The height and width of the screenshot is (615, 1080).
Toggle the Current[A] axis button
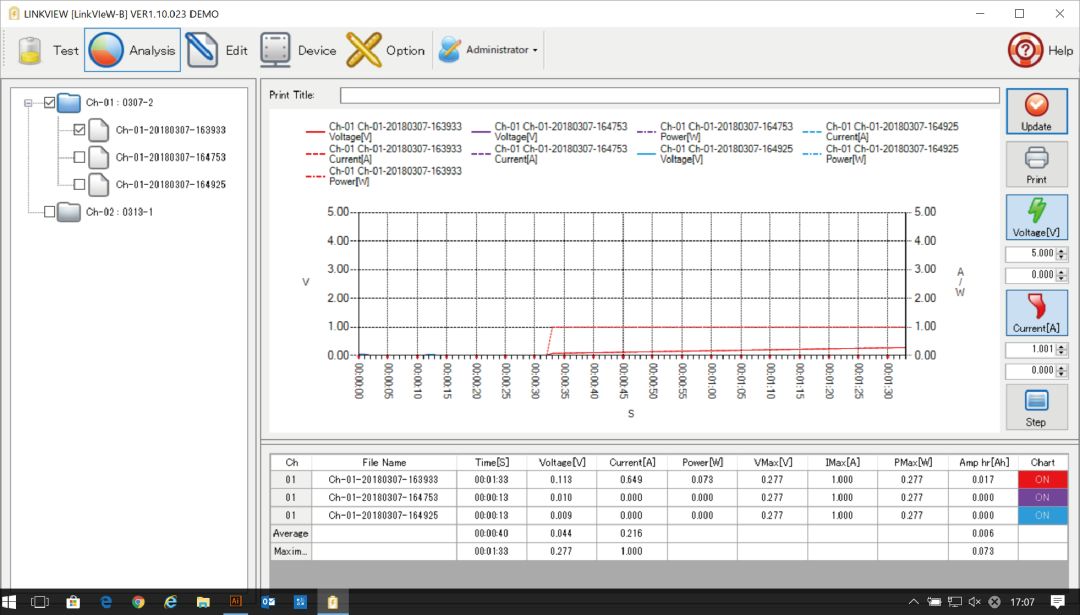[x=1037, y=312]
